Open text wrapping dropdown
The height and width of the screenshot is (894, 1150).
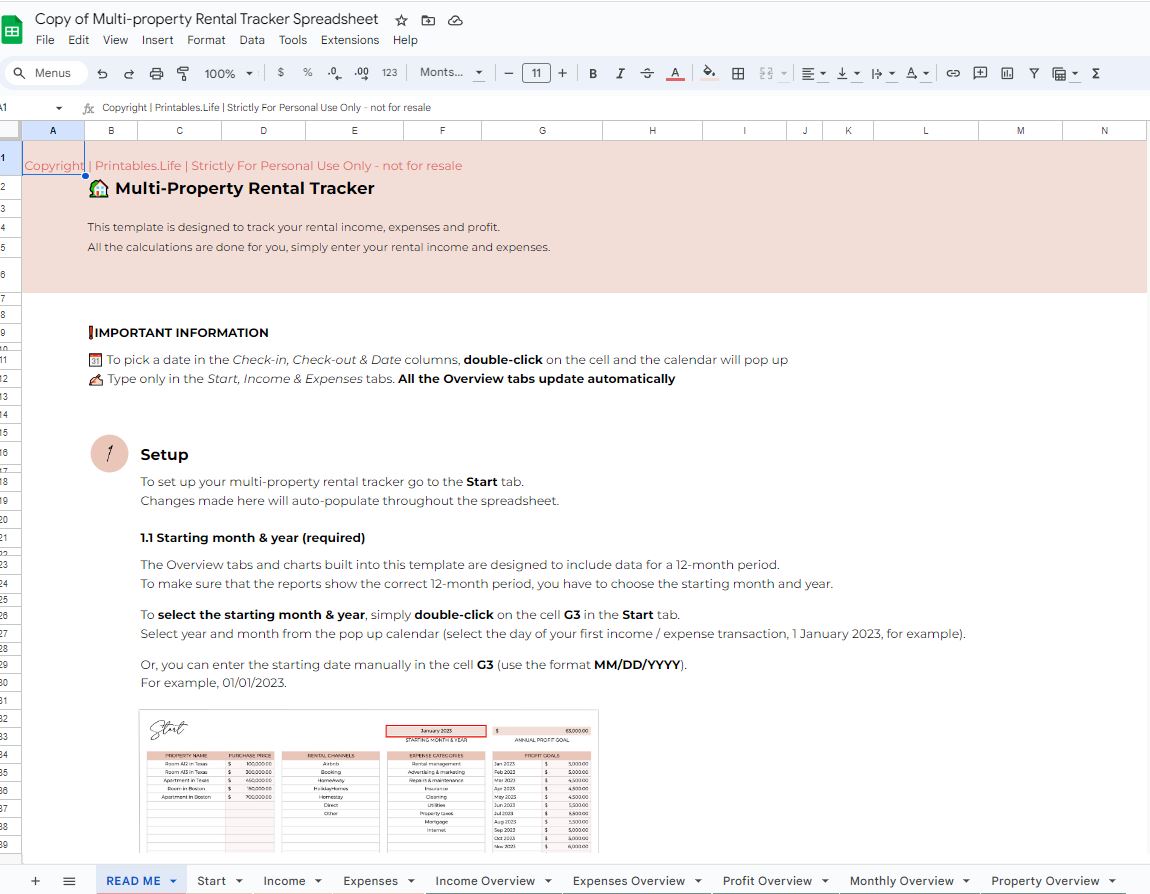(883, 73)
